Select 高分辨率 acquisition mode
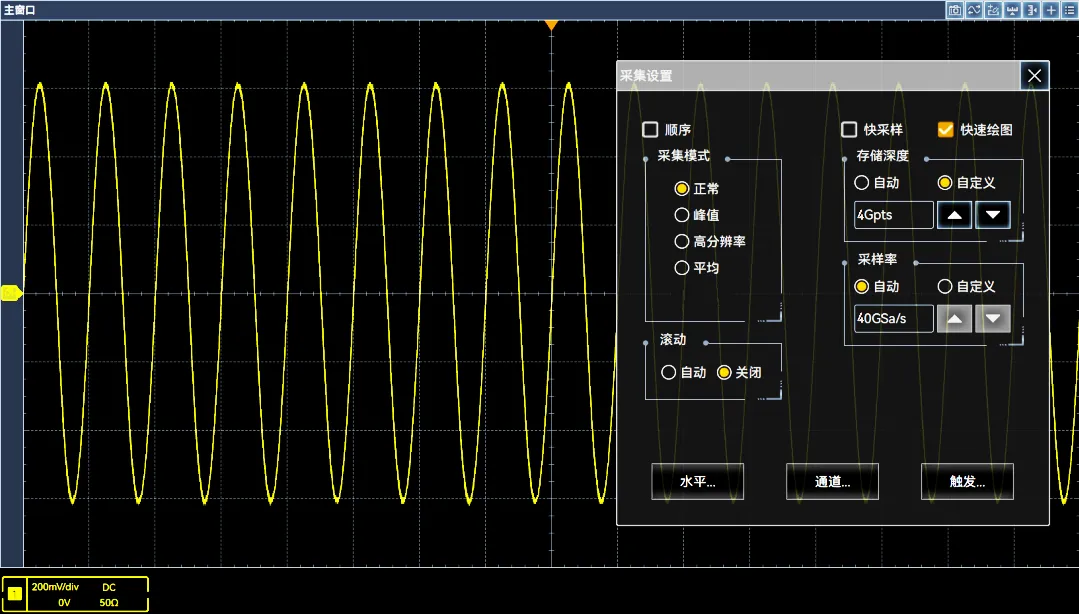This screenshot has width=1079, height=614. 682,241
